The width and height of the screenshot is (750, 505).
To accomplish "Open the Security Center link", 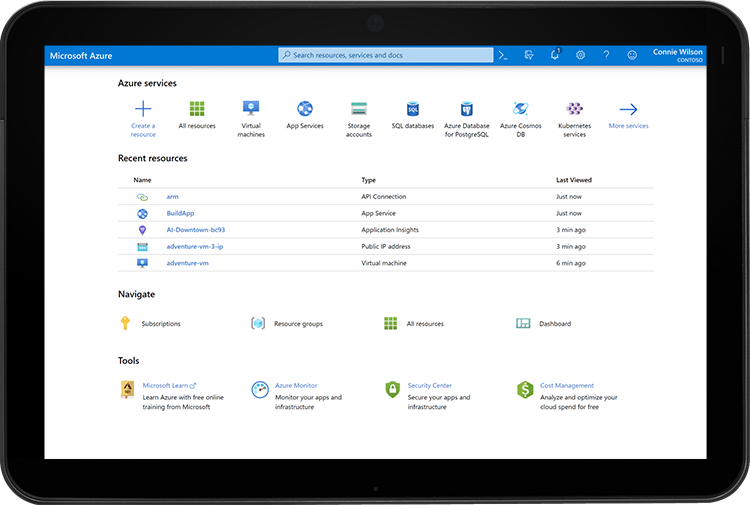I will 430,385.
